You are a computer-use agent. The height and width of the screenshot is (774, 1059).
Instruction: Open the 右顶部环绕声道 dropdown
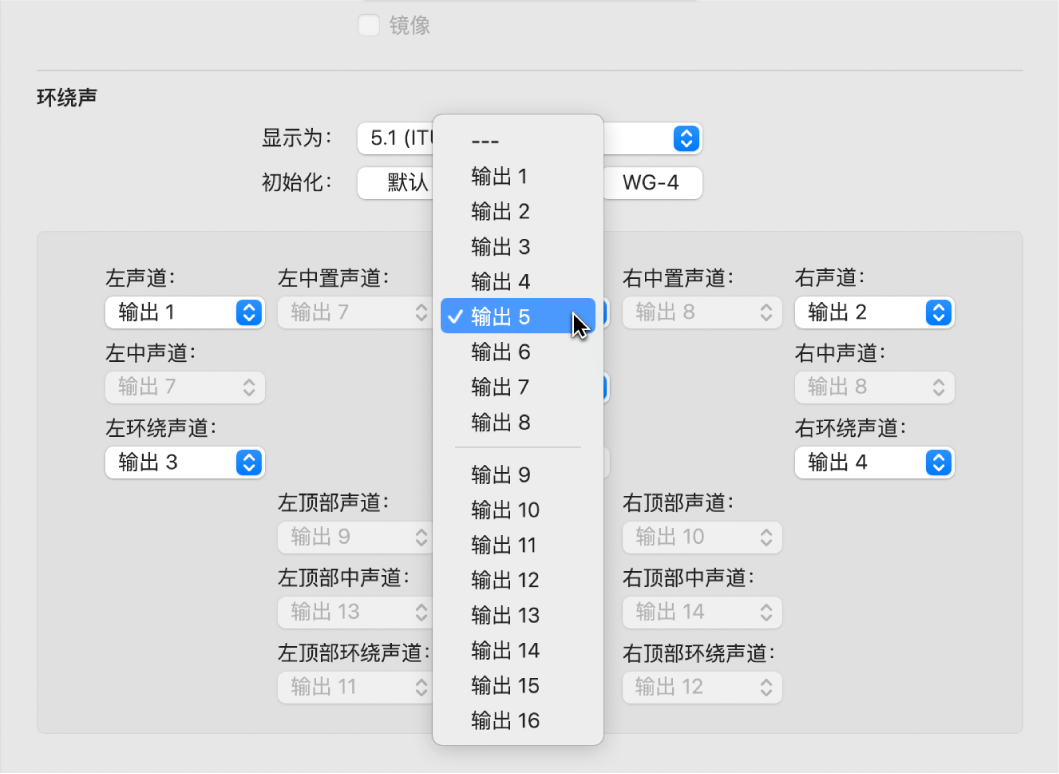click(701, 687)
